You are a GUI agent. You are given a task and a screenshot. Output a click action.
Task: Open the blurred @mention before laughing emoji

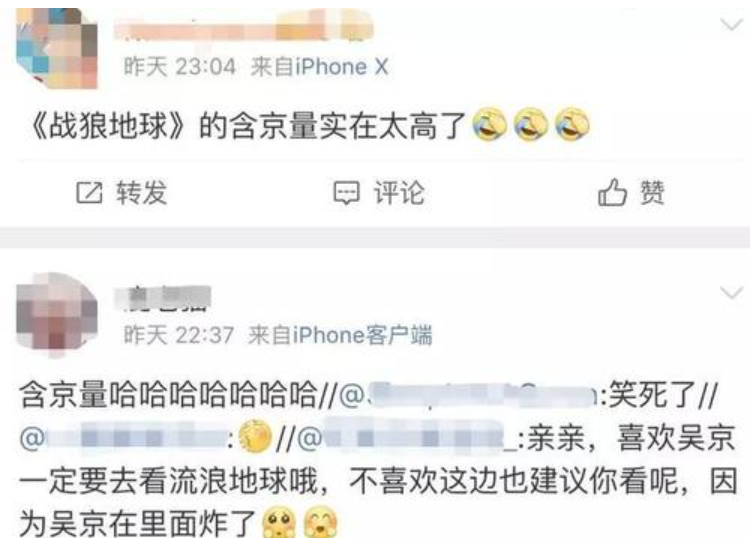pos(123,438)
